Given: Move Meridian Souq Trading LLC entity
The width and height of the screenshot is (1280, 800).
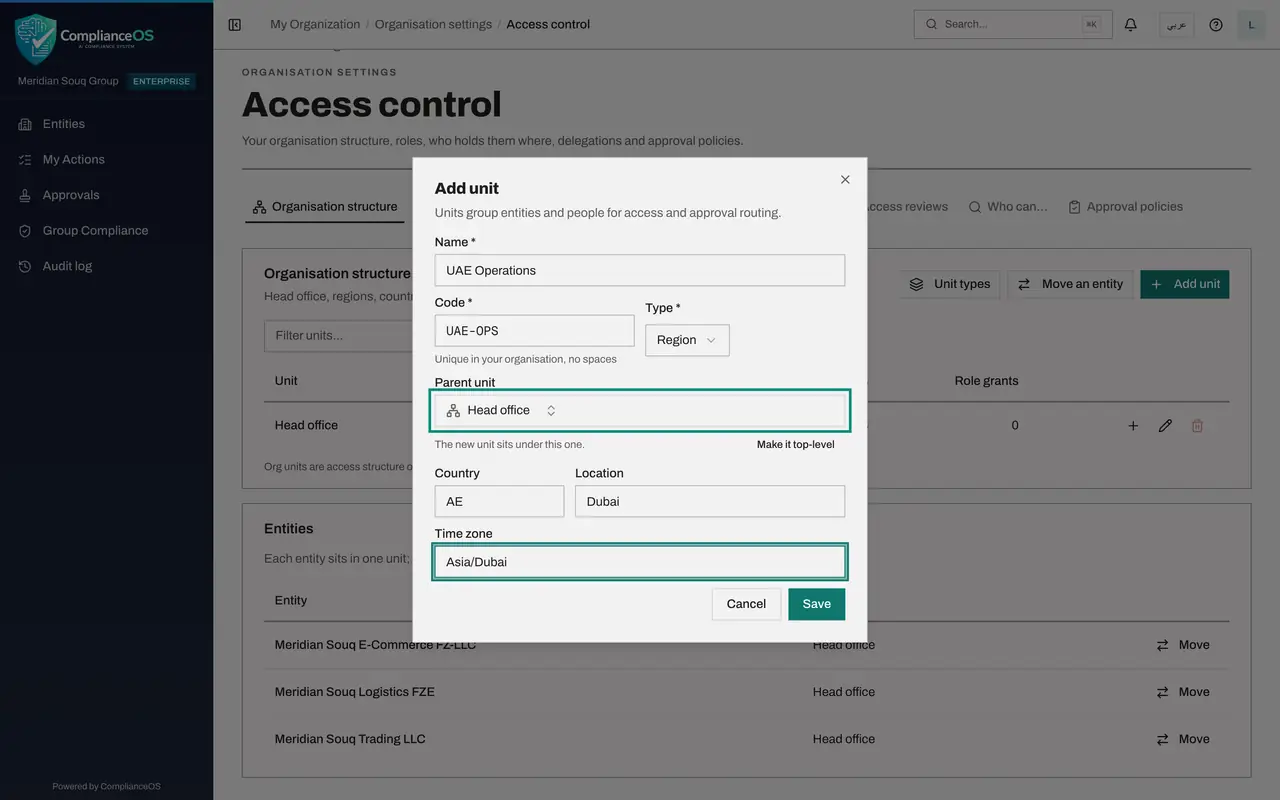Looking at the screenshot, I should pos(1183,739).
